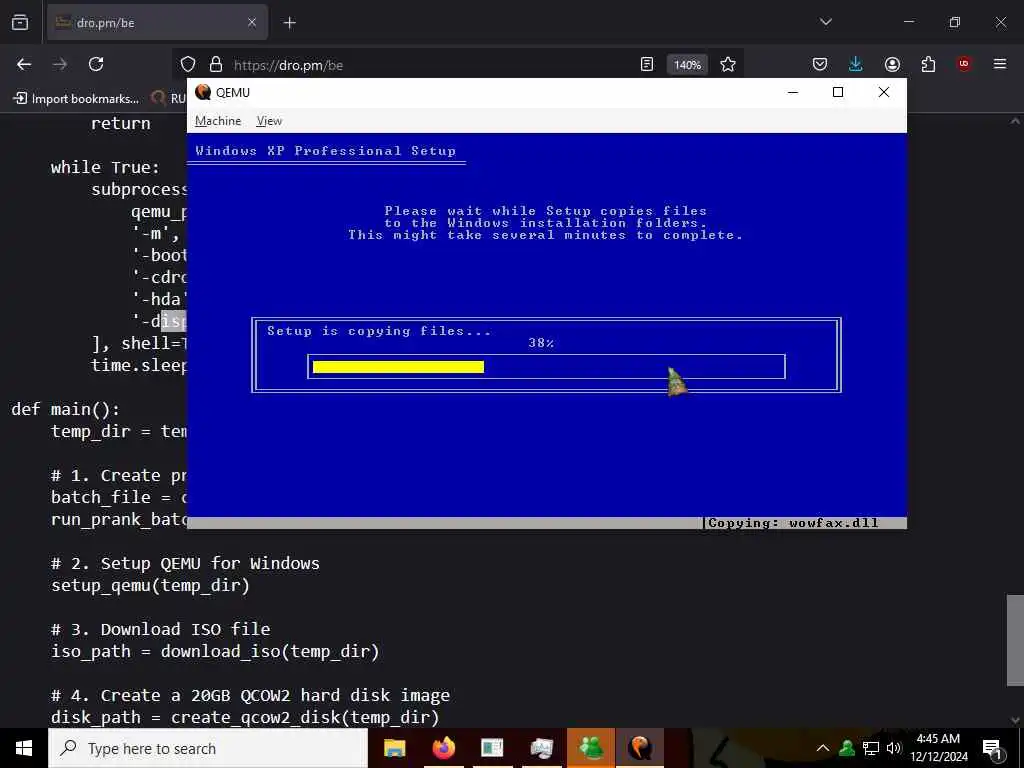Viewport: 1024px width, 768px height.
Task: Reload the current Firefox page
Action: coord(96,64)
